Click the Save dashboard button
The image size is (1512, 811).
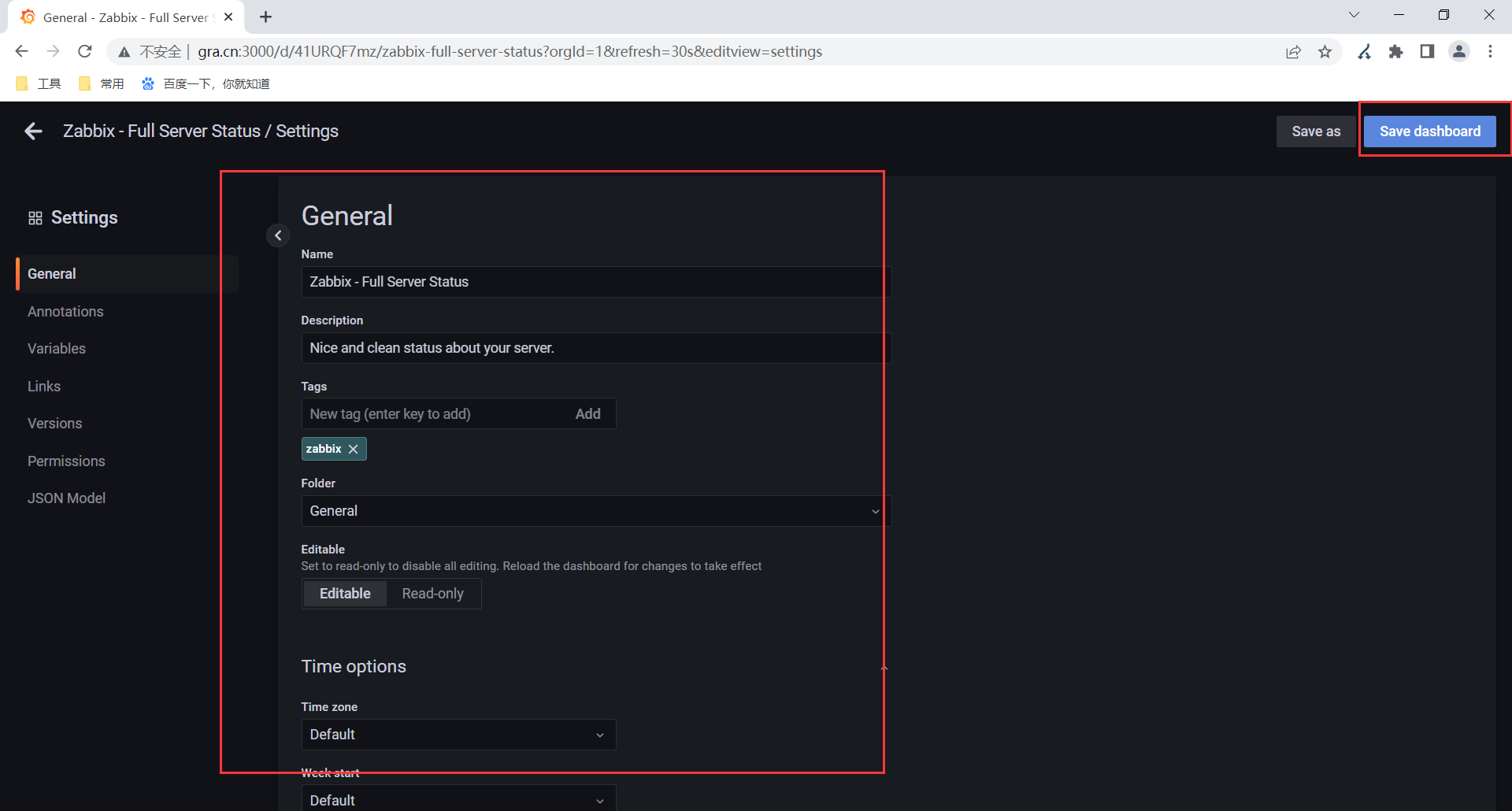click(1430, 131)
